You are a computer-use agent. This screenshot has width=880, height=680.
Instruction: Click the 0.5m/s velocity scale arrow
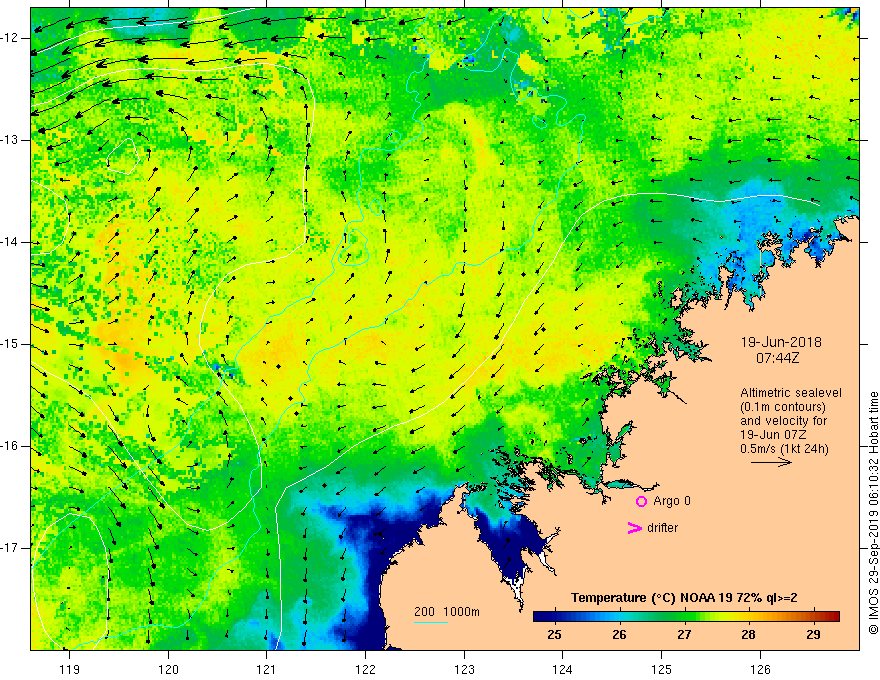pos(771,462)
